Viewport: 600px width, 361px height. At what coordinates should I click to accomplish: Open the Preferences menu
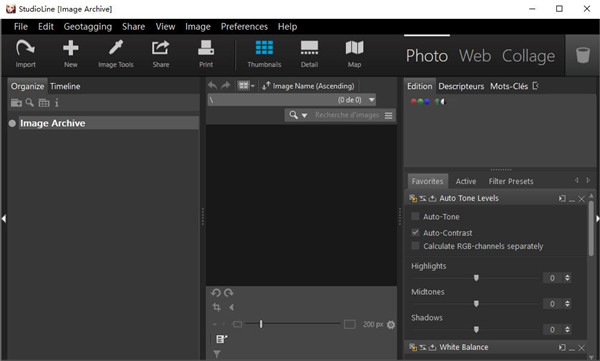[244, 26]
